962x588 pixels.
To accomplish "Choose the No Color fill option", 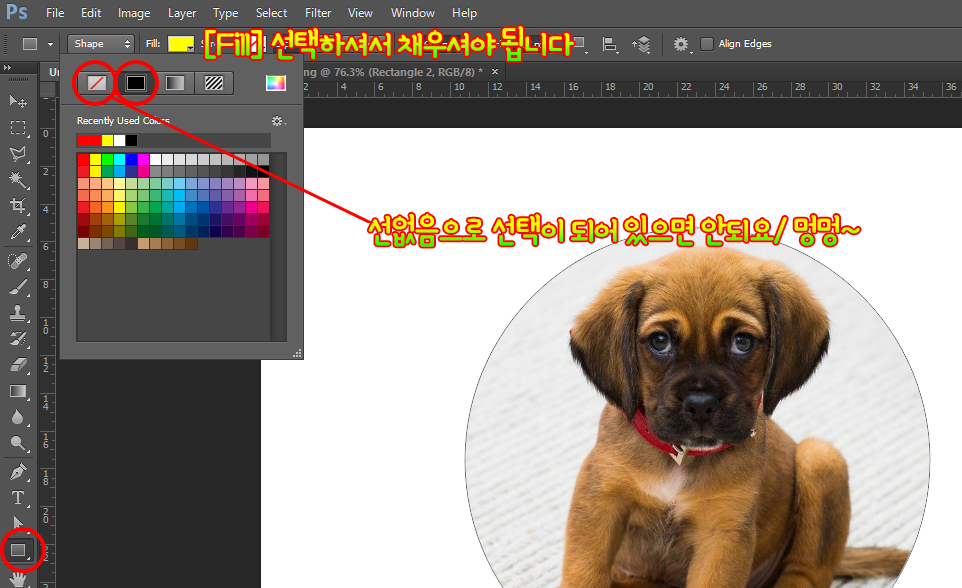I will 96,83.
